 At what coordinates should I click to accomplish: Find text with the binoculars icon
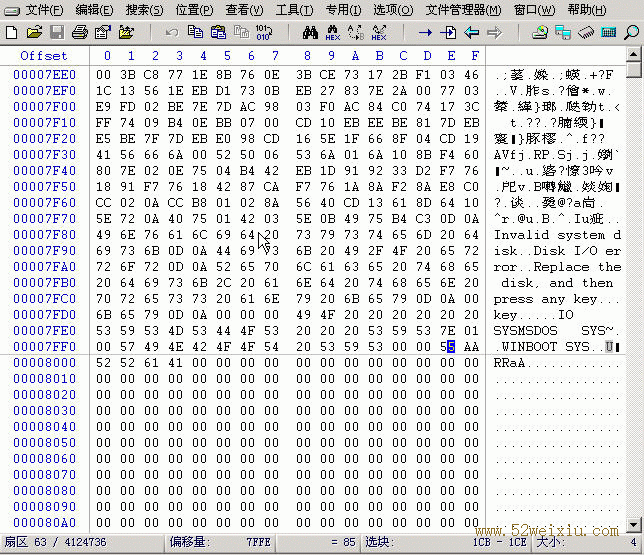pos(310,32)
